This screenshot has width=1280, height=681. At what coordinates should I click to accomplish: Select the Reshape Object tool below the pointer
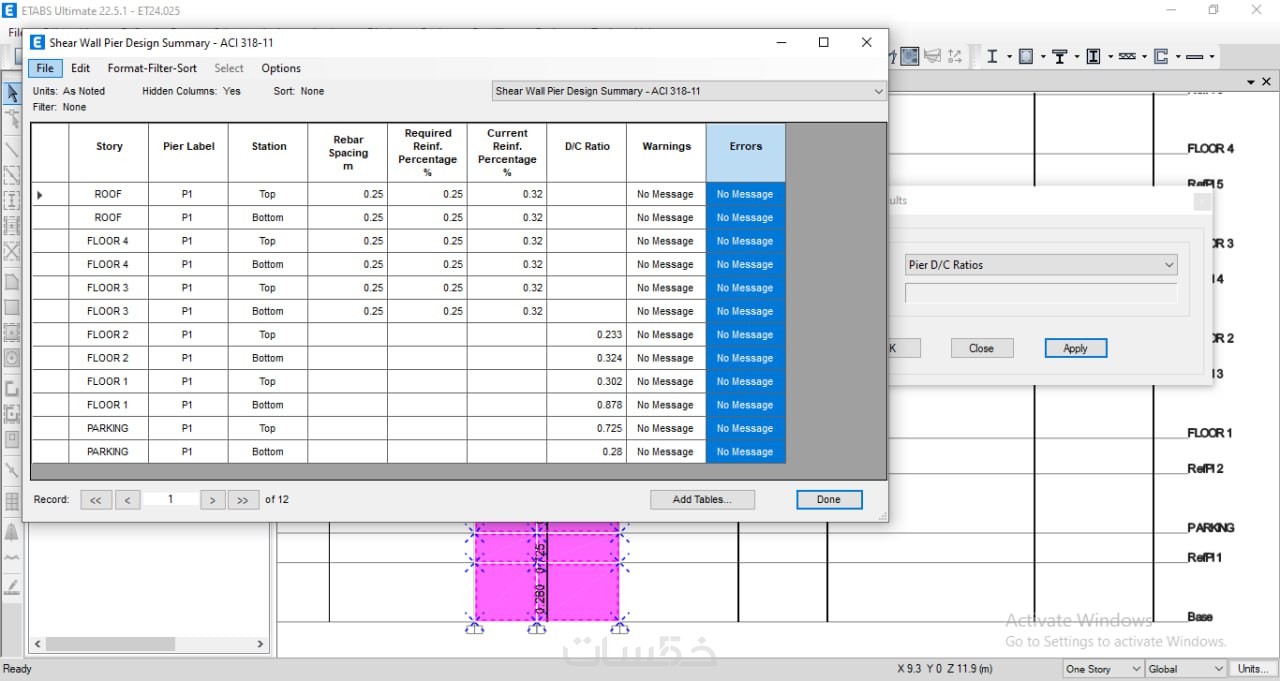(12, 120)
